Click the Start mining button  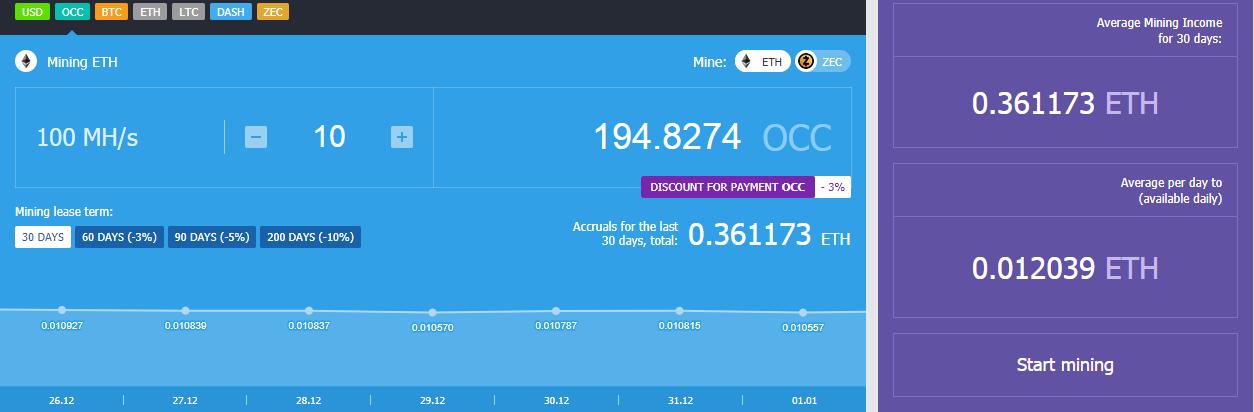tap(1065, 365)
